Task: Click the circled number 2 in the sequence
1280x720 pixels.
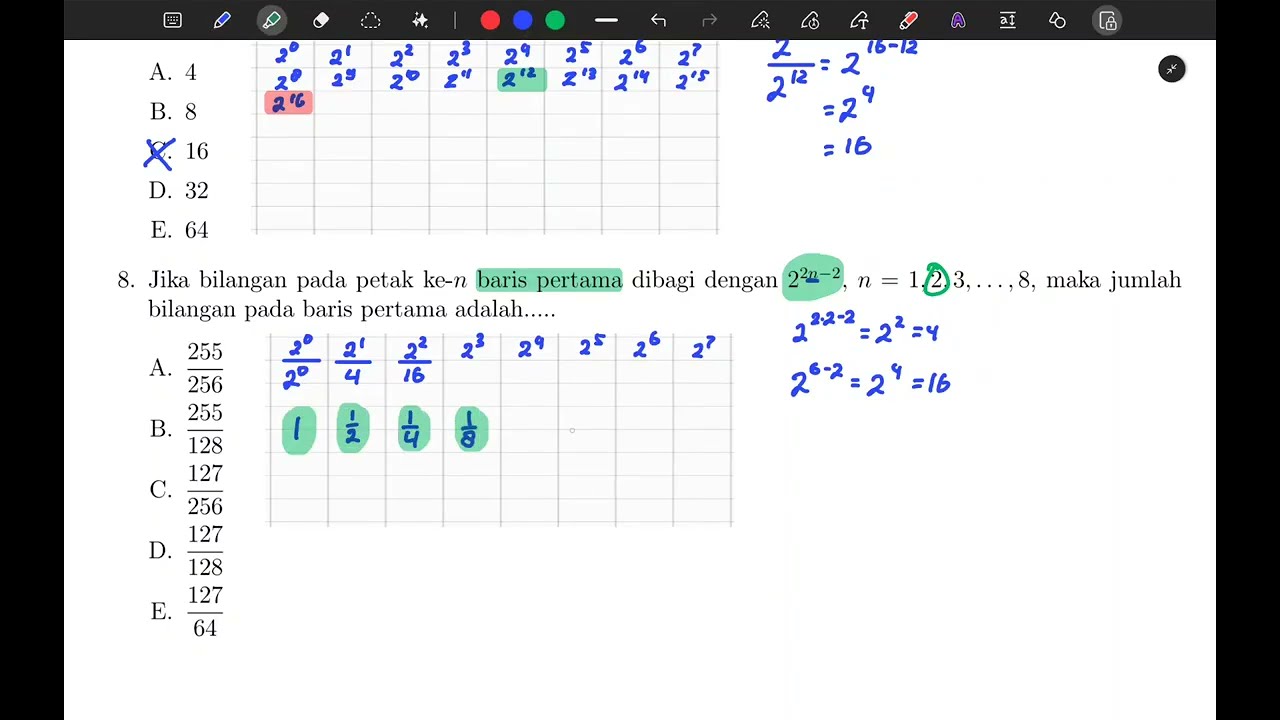Action: coord(936,279)
